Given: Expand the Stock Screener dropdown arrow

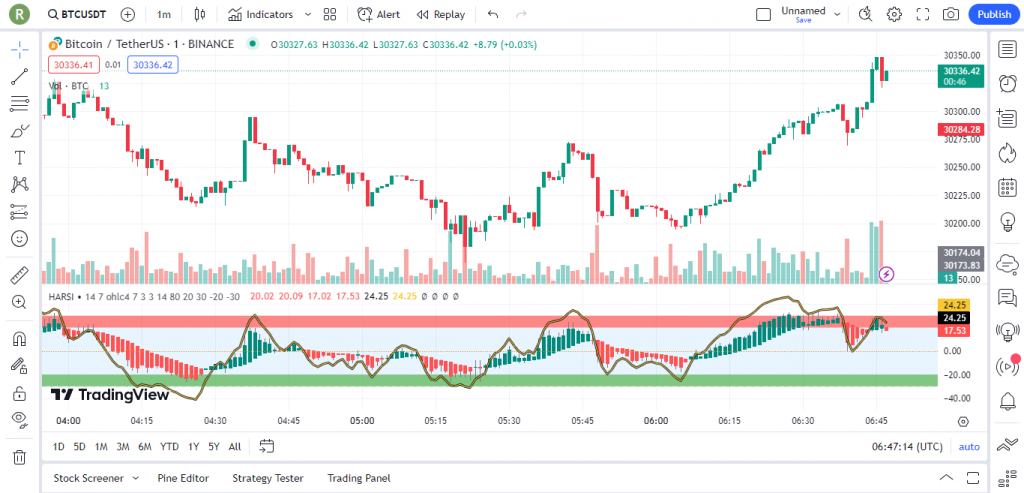Looking at the screenshot, I should click(135, 478).
